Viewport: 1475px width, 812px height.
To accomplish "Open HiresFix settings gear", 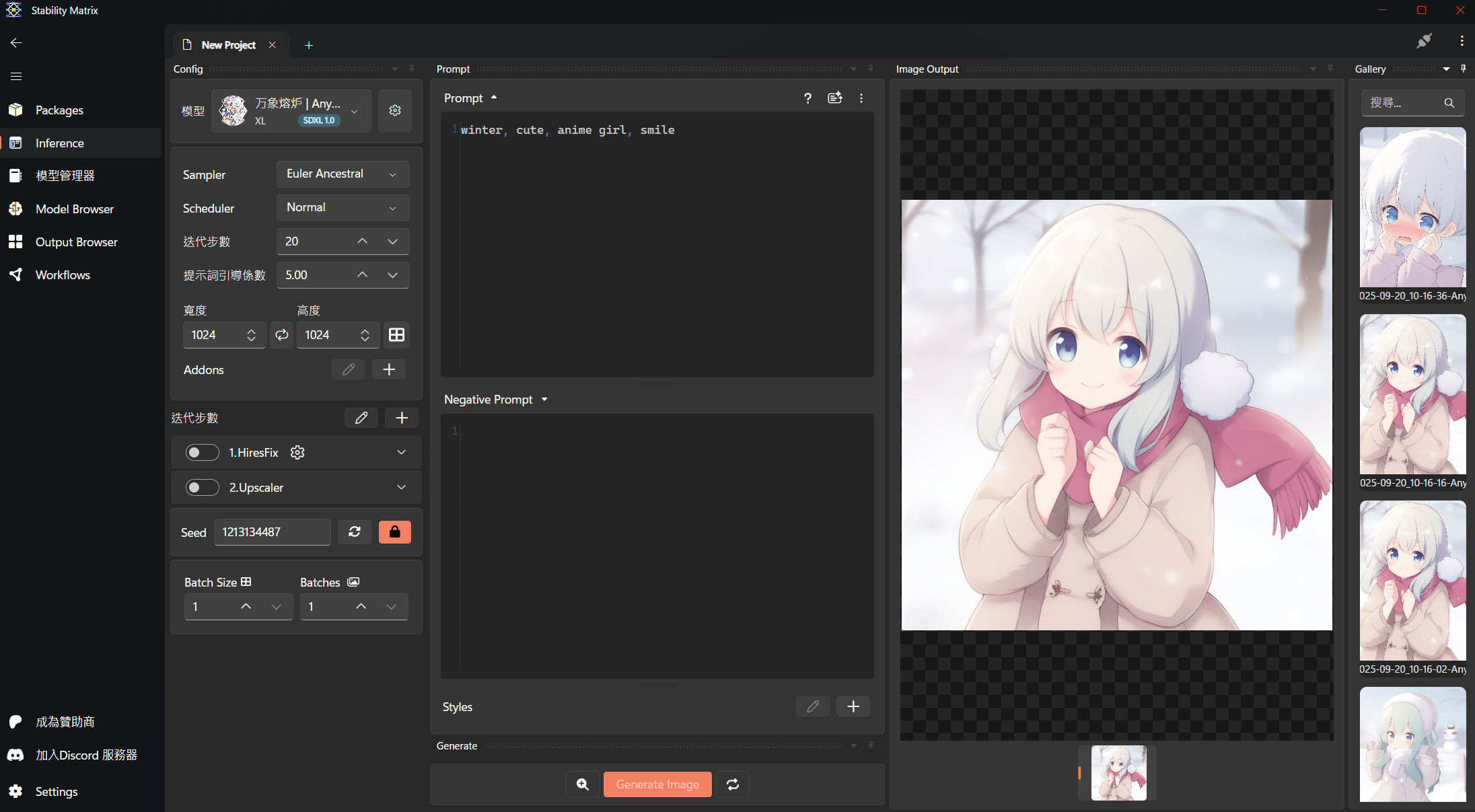I will pos(297,453).
